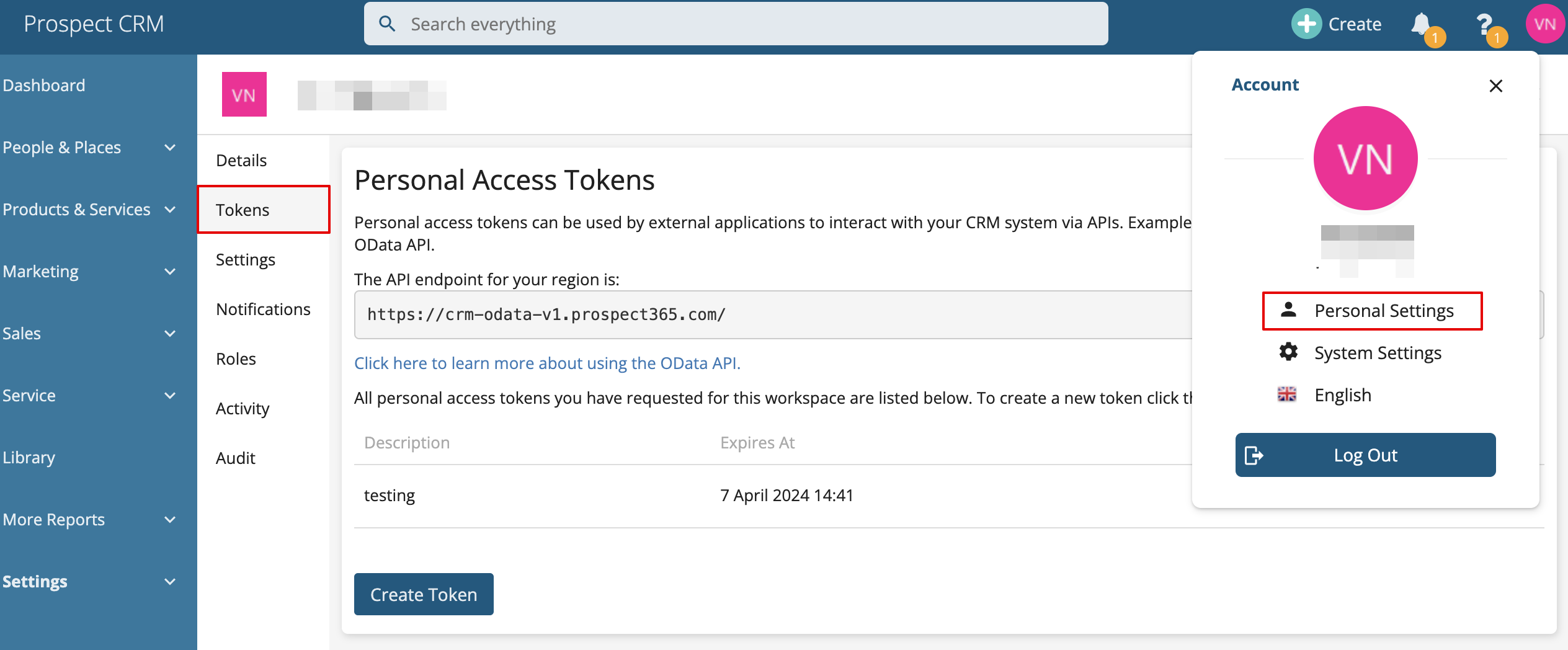The height and width of the screenshot is (650, 1568).
Task: Open the Tokens tab
Action: click(243, 210)
